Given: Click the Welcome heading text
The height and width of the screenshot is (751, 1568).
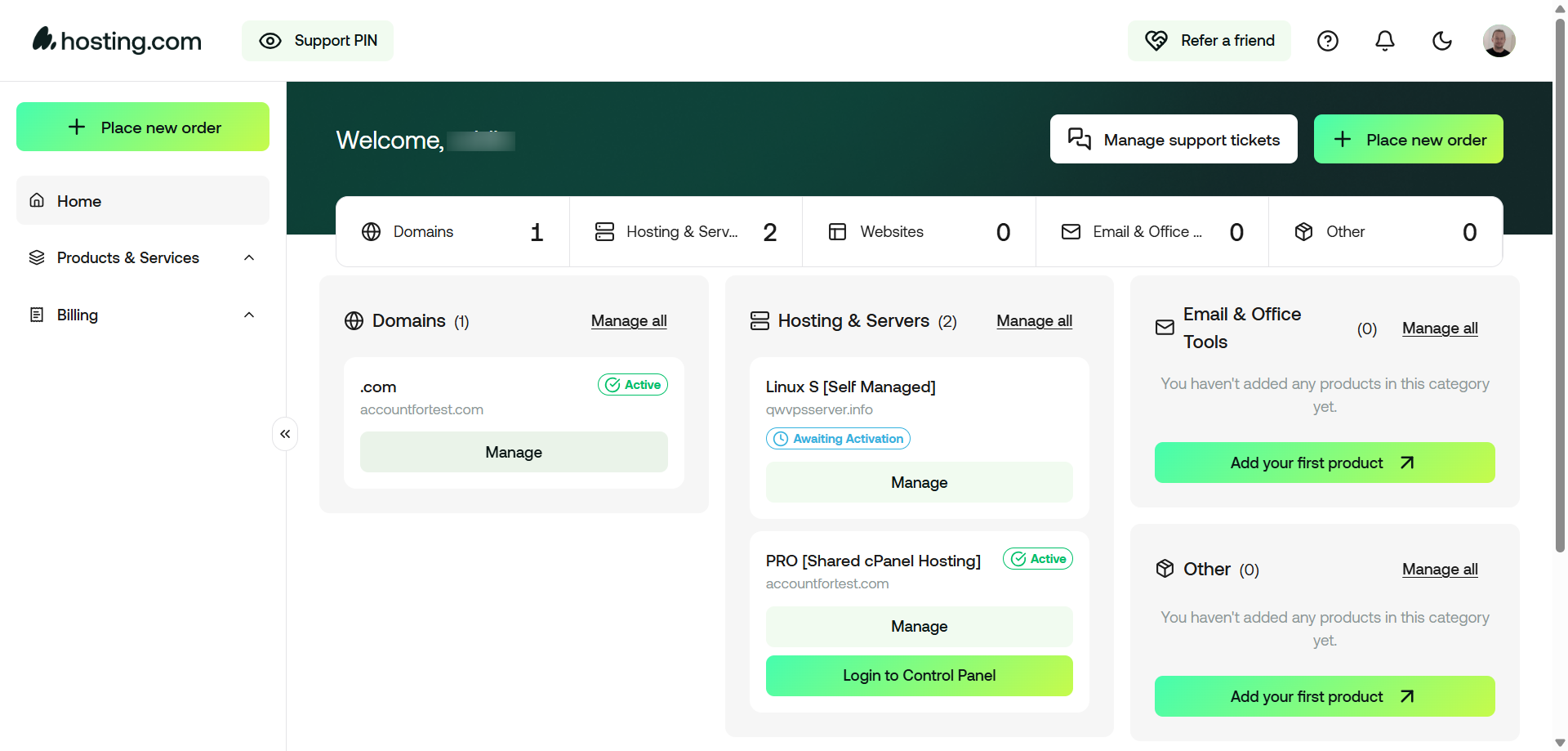Looking at the screenshot, I should click(390, 141).
